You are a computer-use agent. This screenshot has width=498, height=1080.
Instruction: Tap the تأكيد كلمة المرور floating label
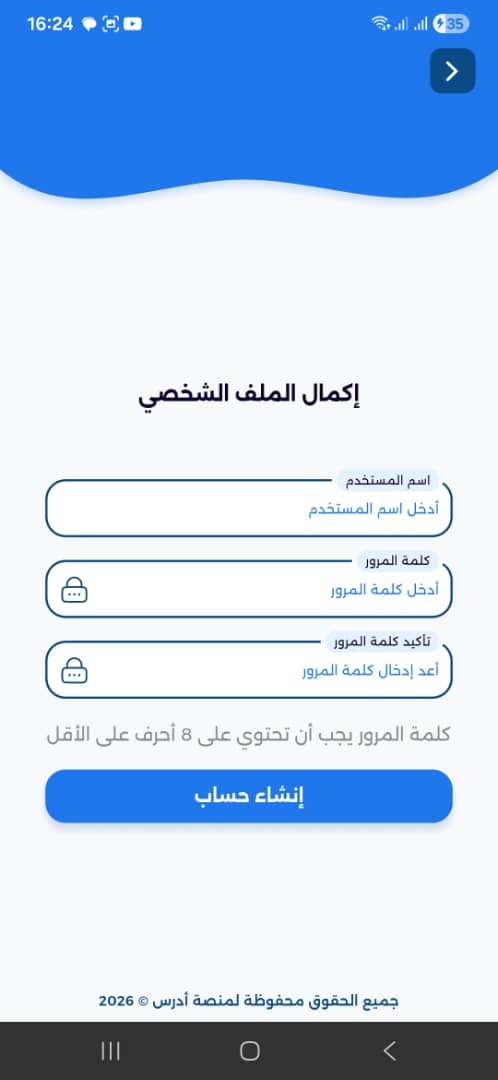click(382, 641)
